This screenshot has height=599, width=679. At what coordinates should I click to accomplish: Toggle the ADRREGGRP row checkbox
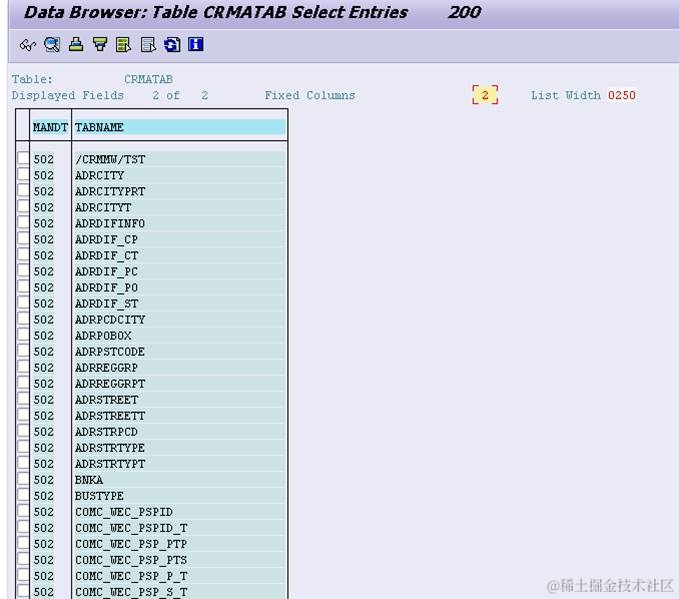[23, 366]
